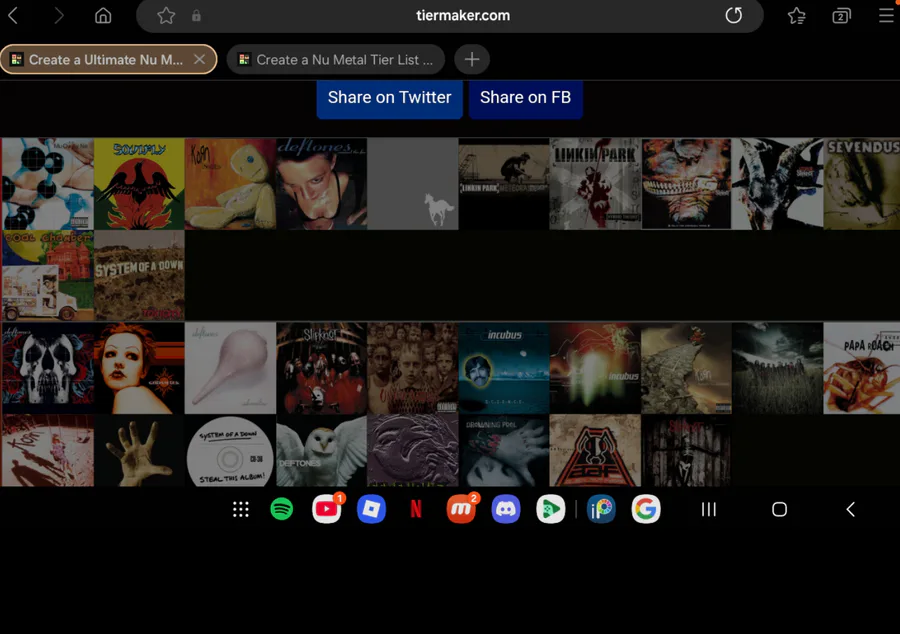This screenshot has width=900, height=634.
Task: Show recent apps with the three-line button
Action: point(709,509)
